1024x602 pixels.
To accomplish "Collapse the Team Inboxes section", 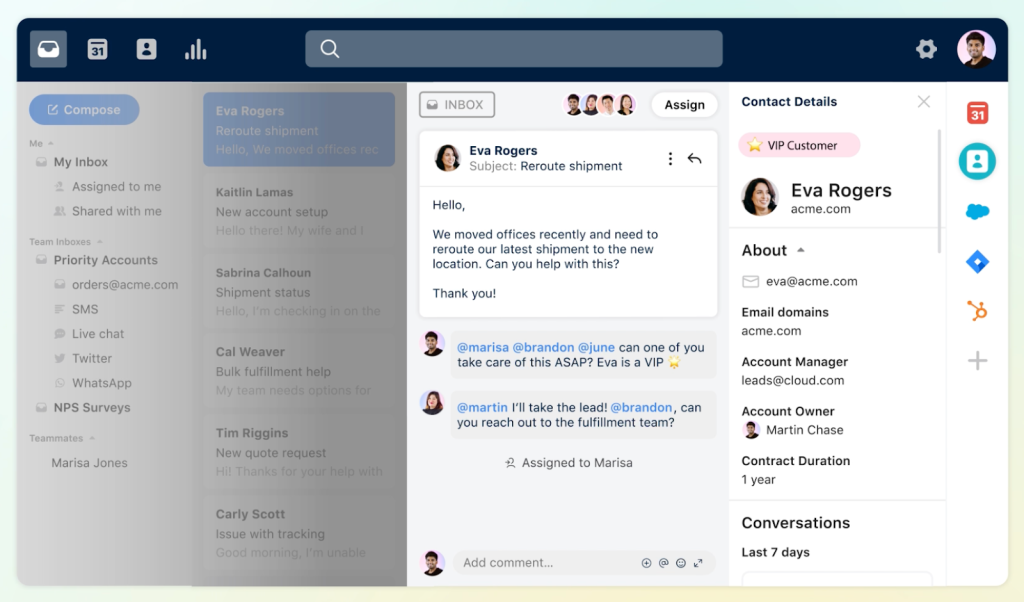I will point(99,242).
